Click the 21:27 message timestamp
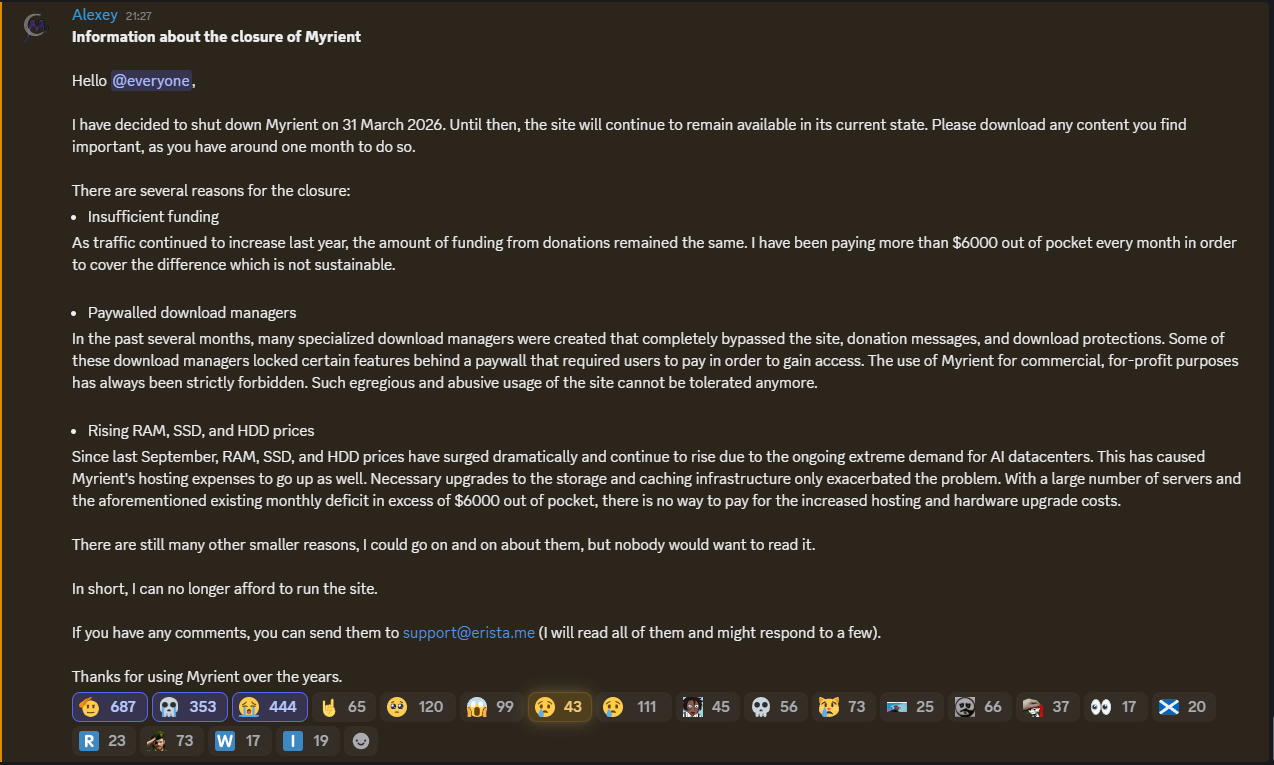Screen dimensions: 1274x765 (x=139, y=16)
